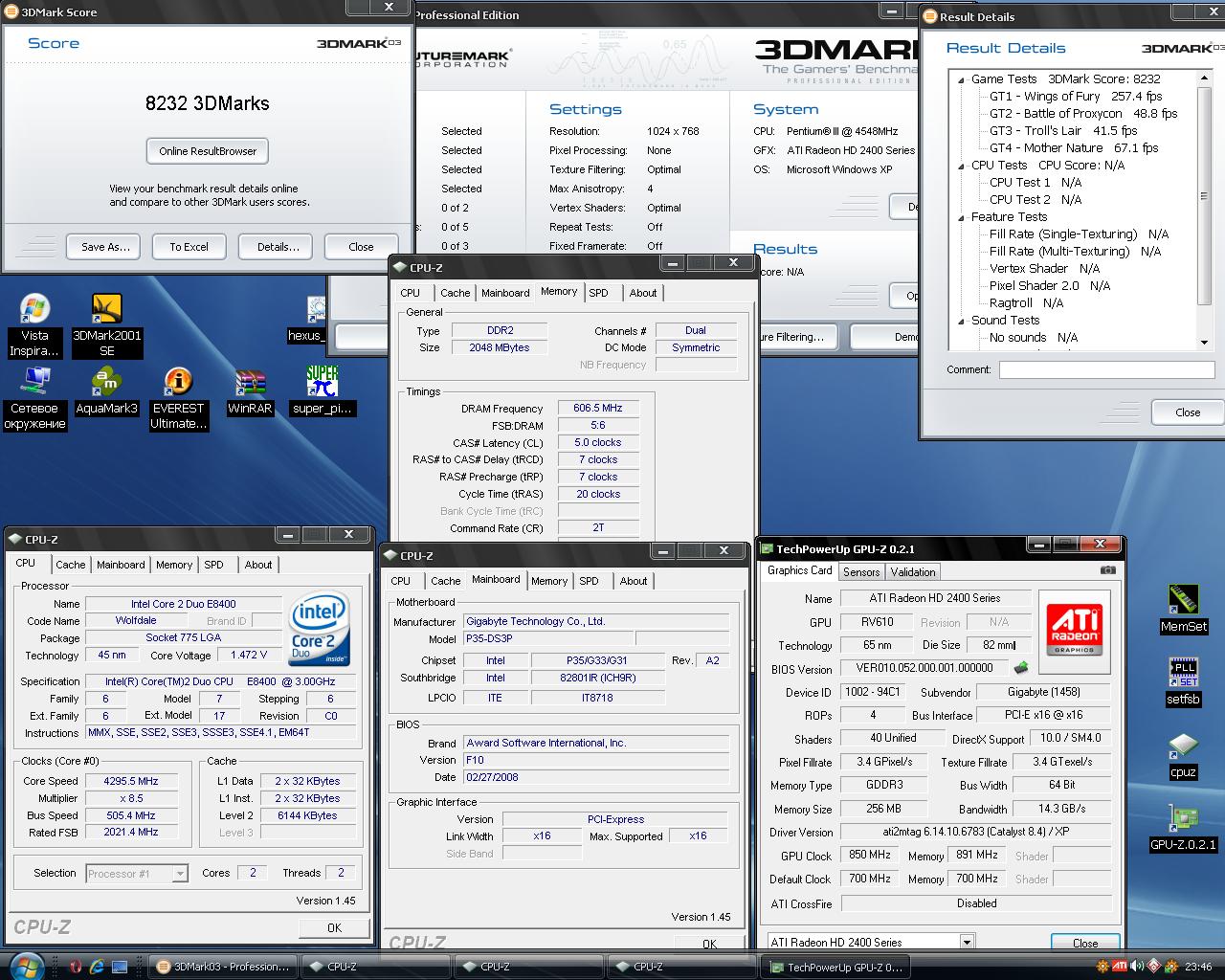Switch to the Sensors tab in GPU-Z

coord(861,571)
